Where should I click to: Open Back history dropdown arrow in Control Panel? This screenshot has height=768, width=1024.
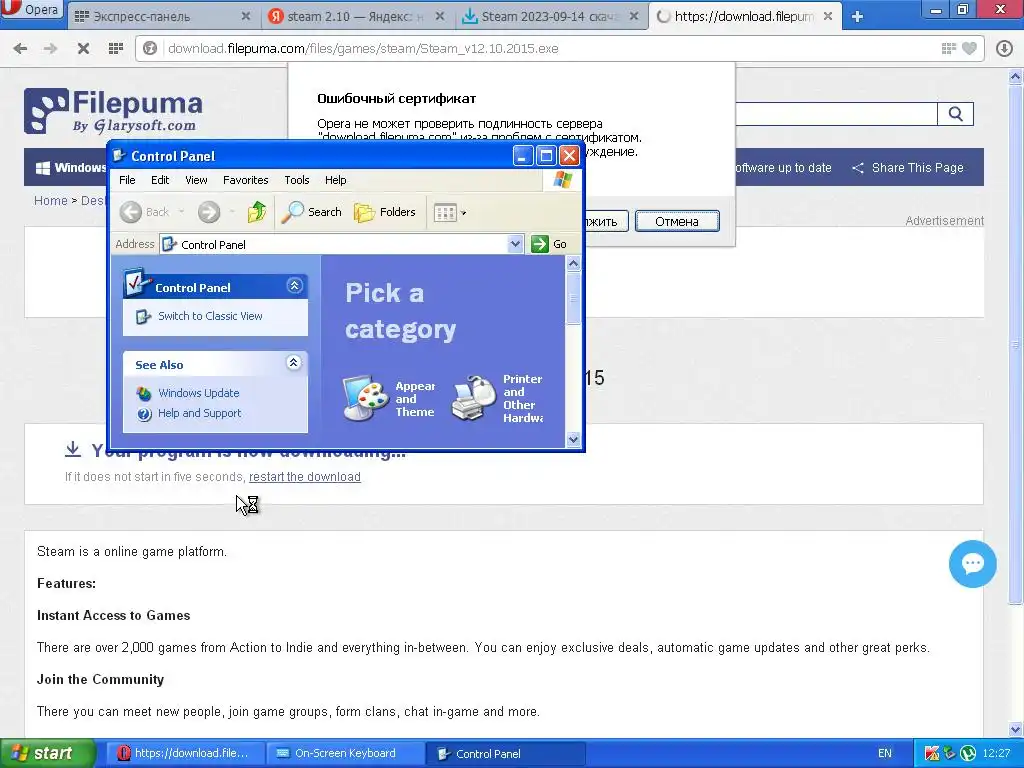(x=181, y=212)
